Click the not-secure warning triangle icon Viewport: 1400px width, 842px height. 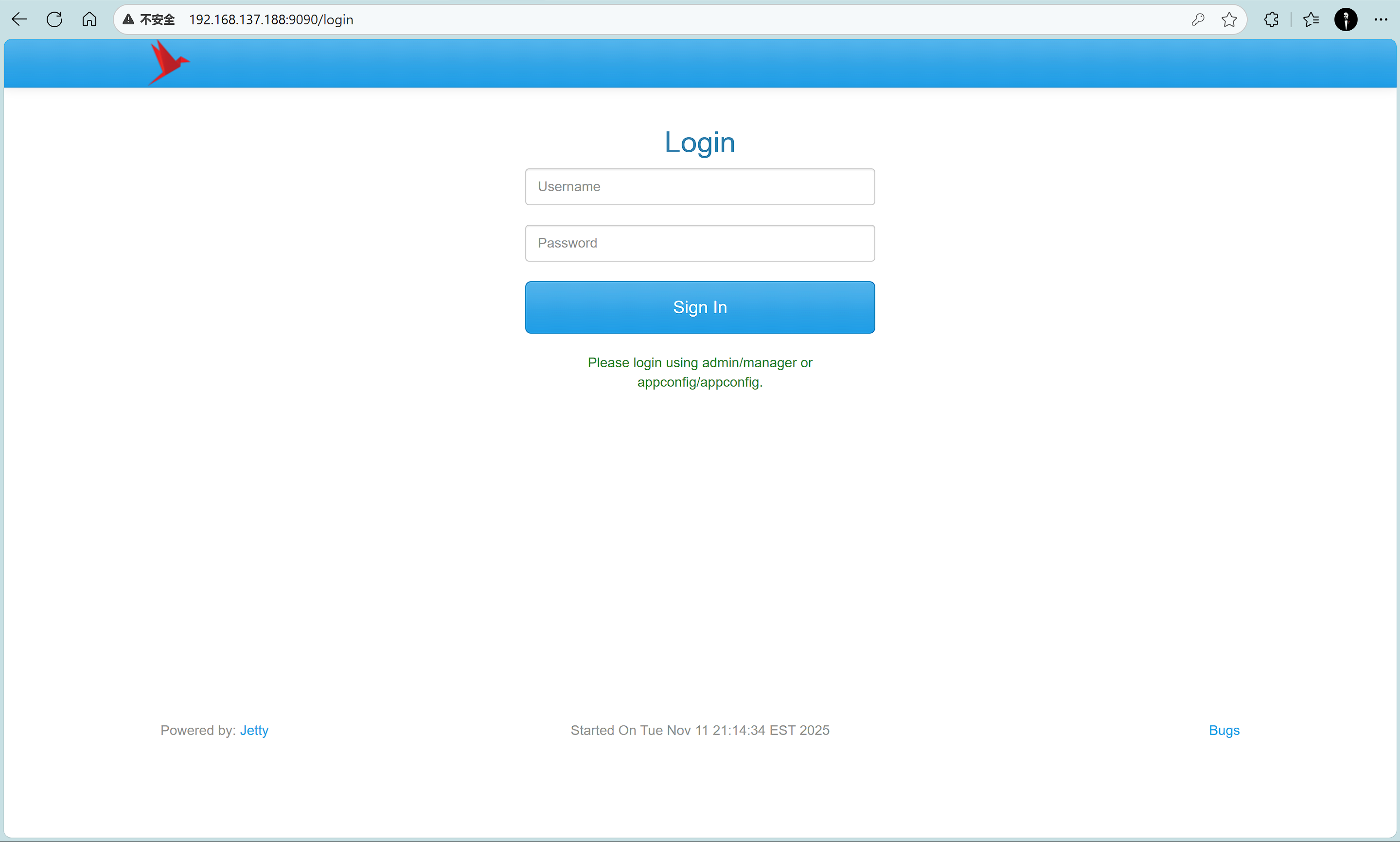(x=129, y=20)
